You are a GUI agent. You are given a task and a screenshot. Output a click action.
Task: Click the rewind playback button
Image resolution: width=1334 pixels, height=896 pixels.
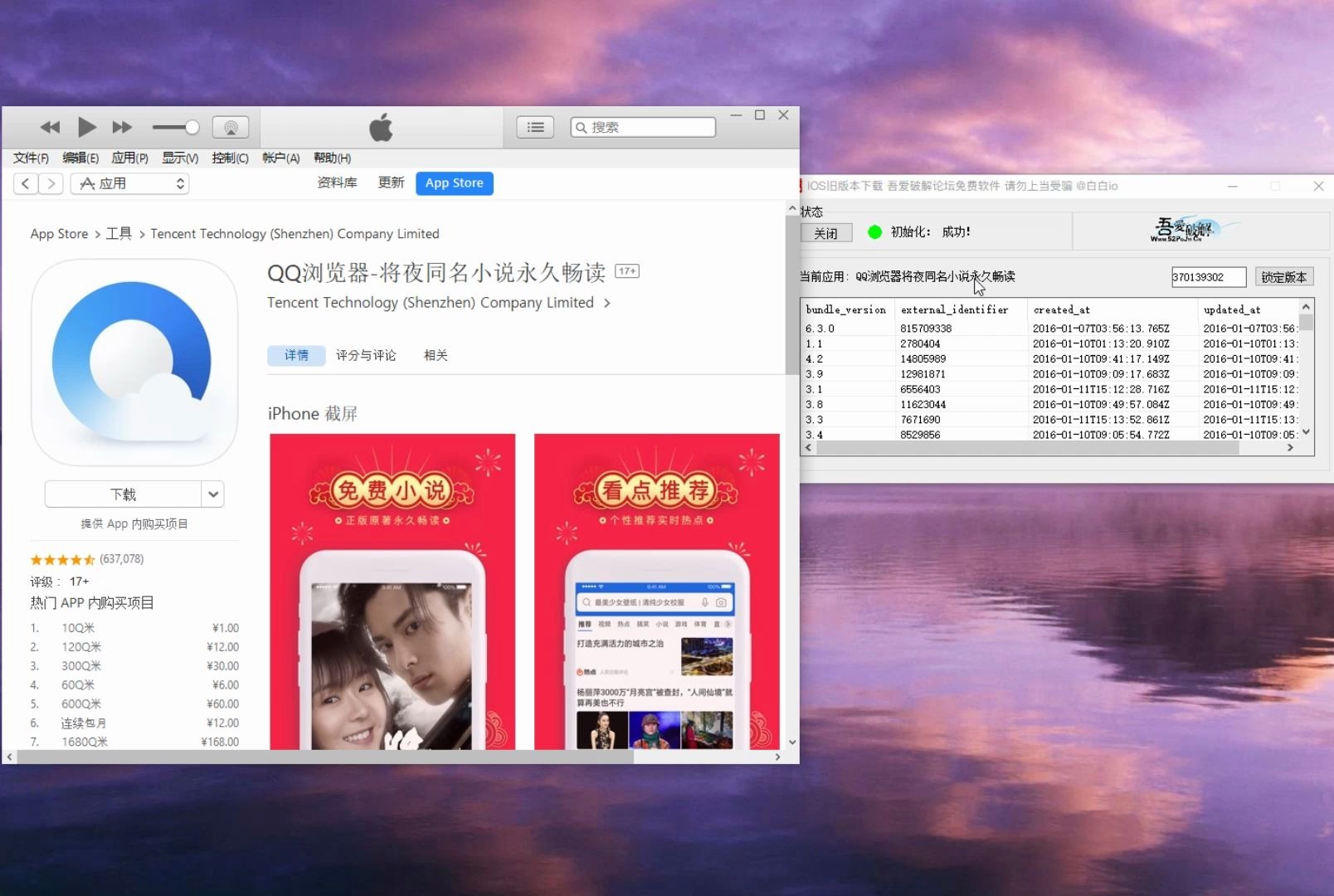(50, 127)
